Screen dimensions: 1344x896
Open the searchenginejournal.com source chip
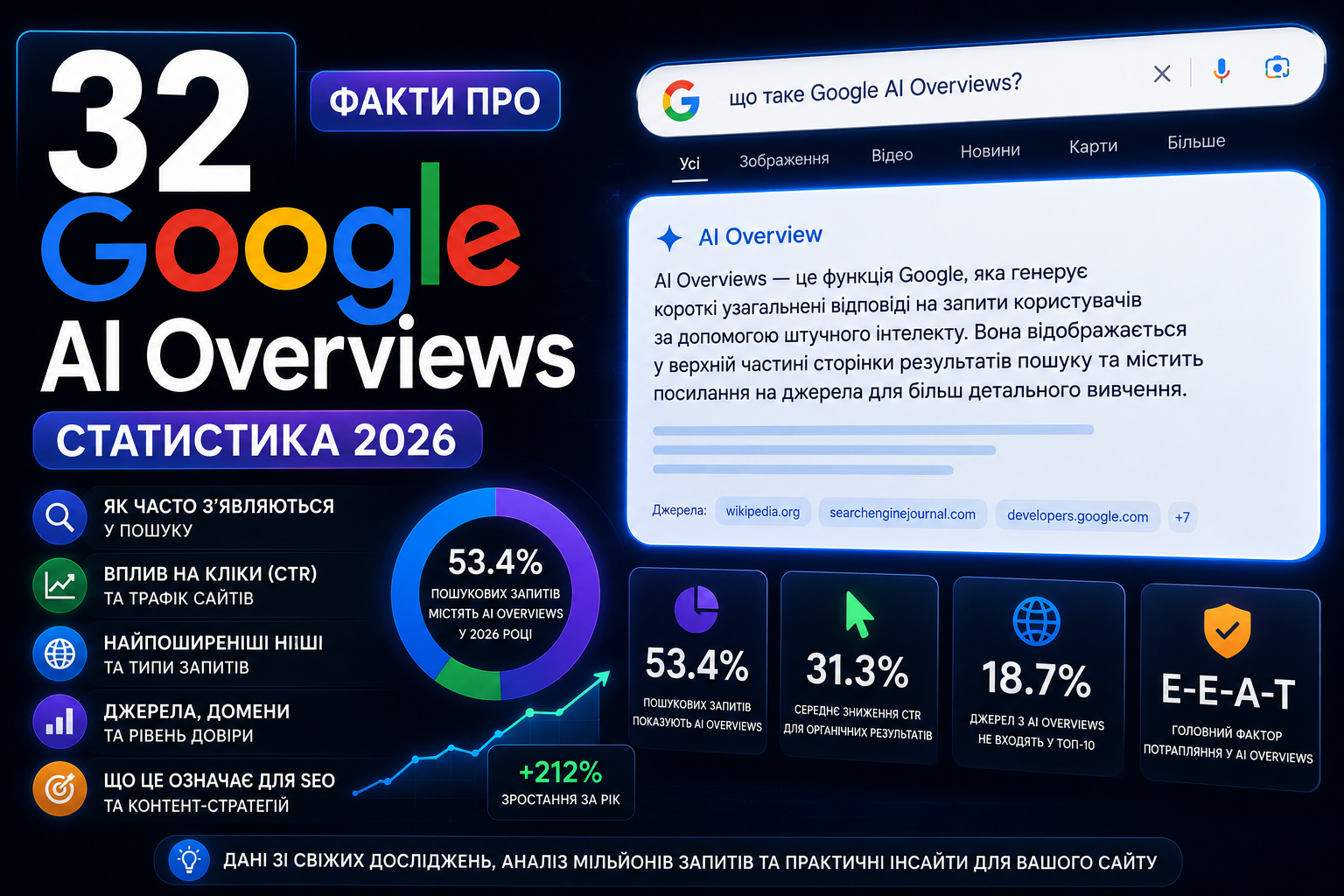point(902,514)
